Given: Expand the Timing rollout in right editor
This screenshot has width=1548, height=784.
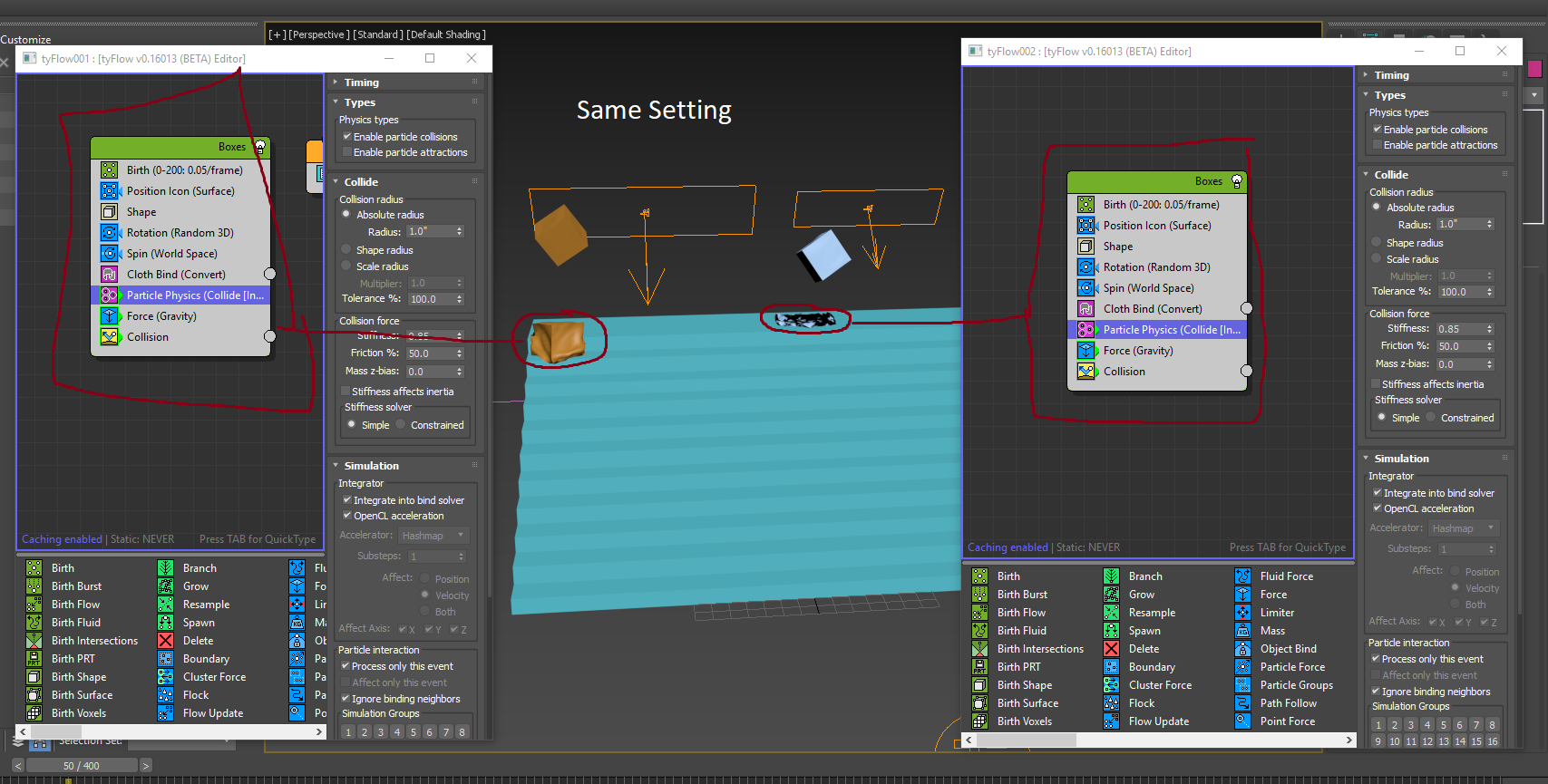Looking at the screenshot, I should [1391, 75].
